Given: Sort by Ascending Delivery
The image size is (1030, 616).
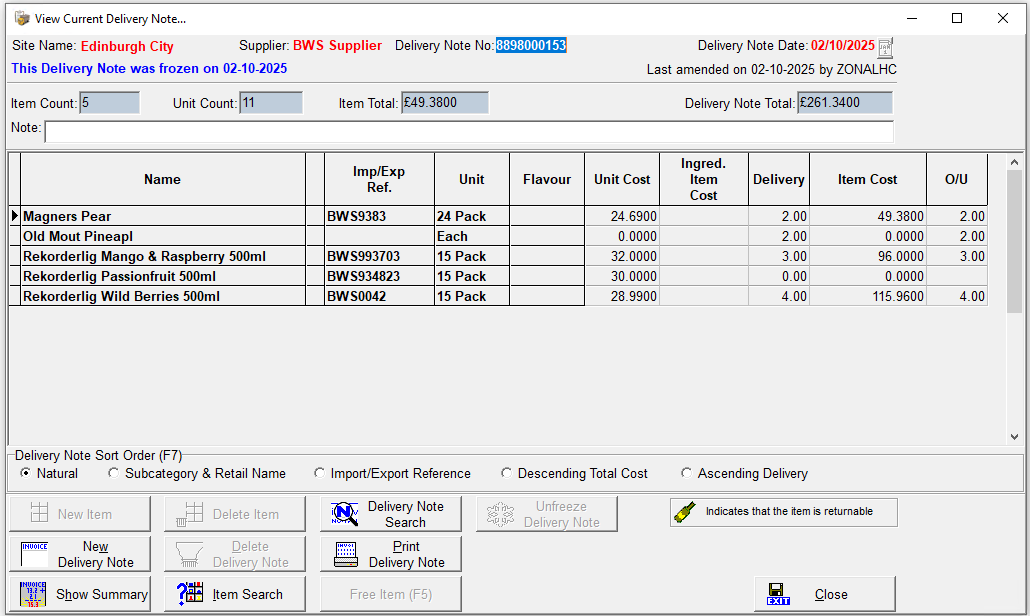Looking at the screenshot, I should (x=686, y=473).
